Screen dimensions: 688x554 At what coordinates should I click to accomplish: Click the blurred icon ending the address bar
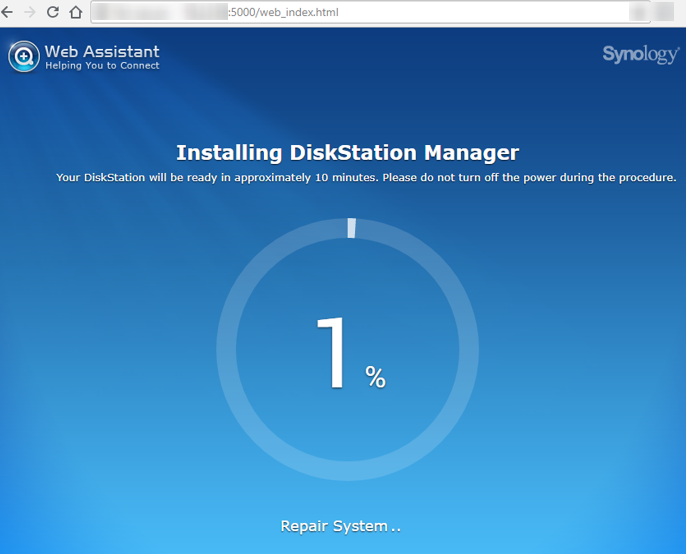click(639, 12)
